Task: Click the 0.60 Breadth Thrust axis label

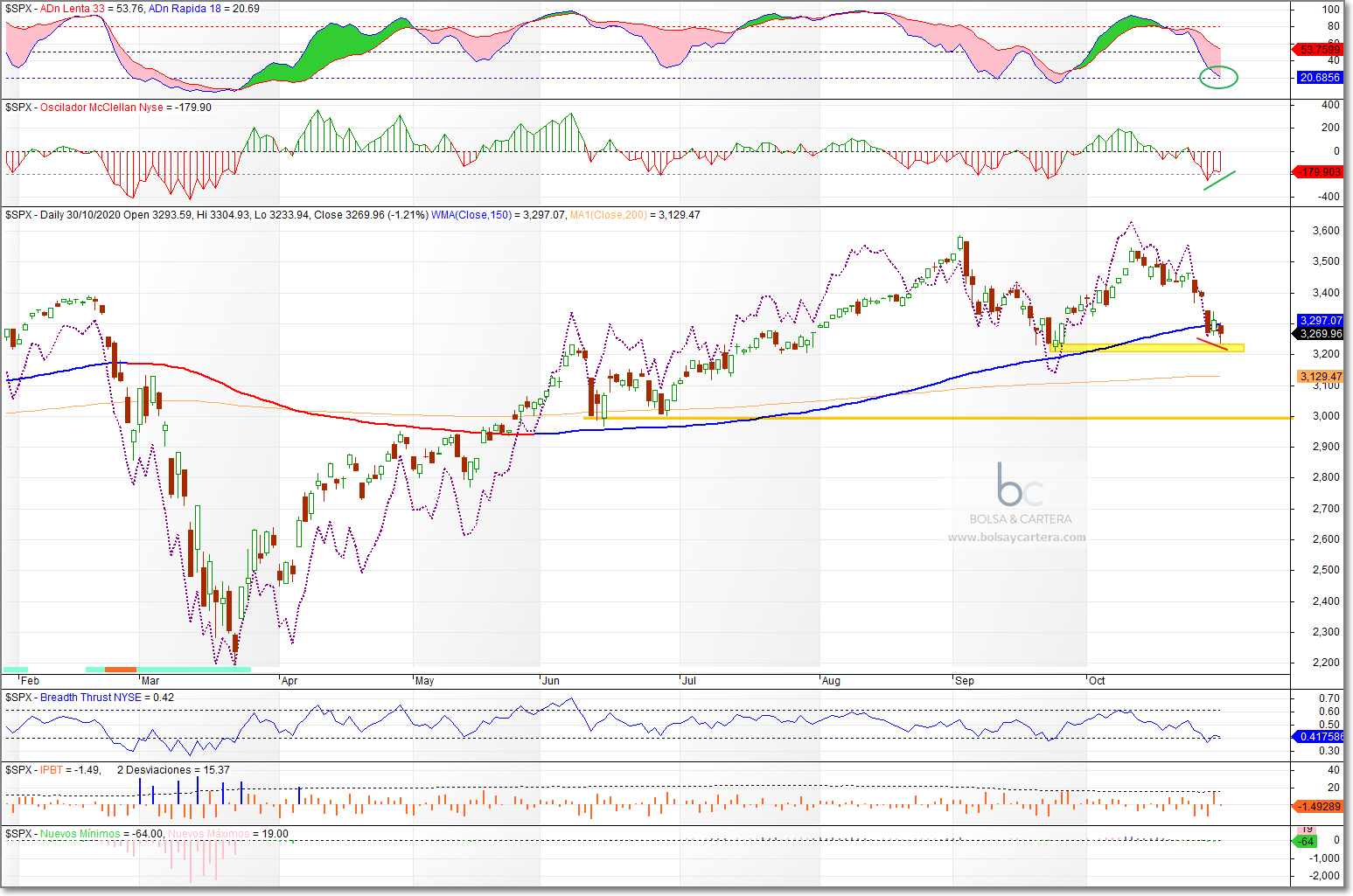Action: tap(1329, 712)
